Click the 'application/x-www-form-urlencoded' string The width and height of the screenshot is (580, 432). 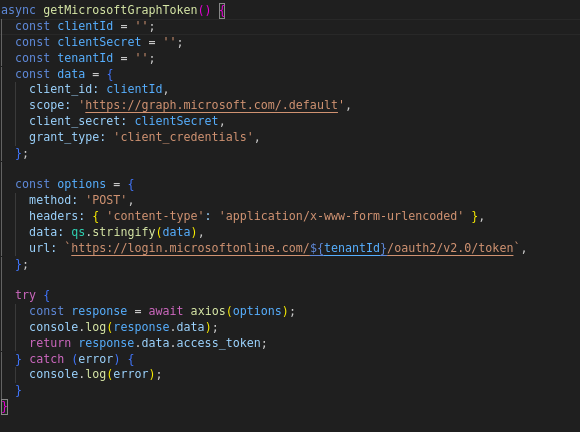click(341, 216)
